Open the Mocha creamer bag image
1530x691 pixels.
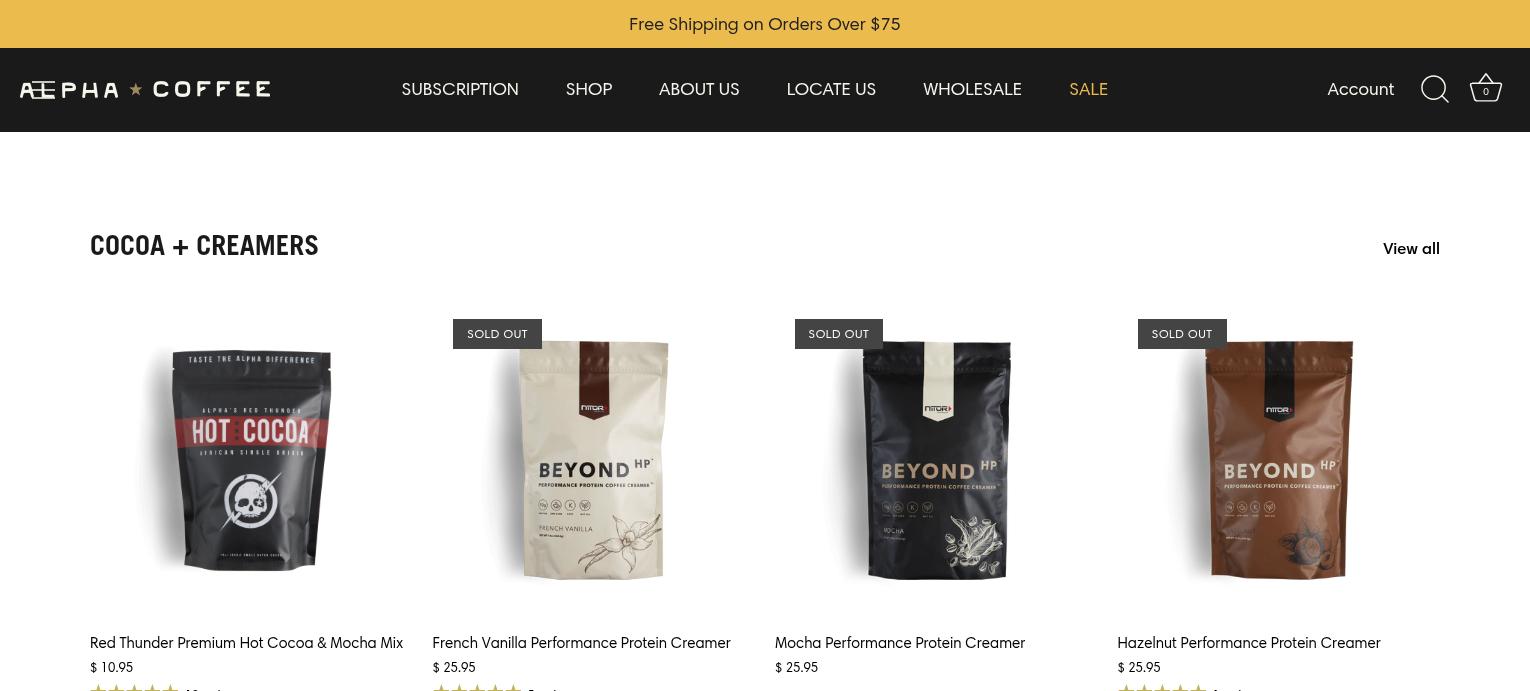pyautogui.click(x=936, y=460)
